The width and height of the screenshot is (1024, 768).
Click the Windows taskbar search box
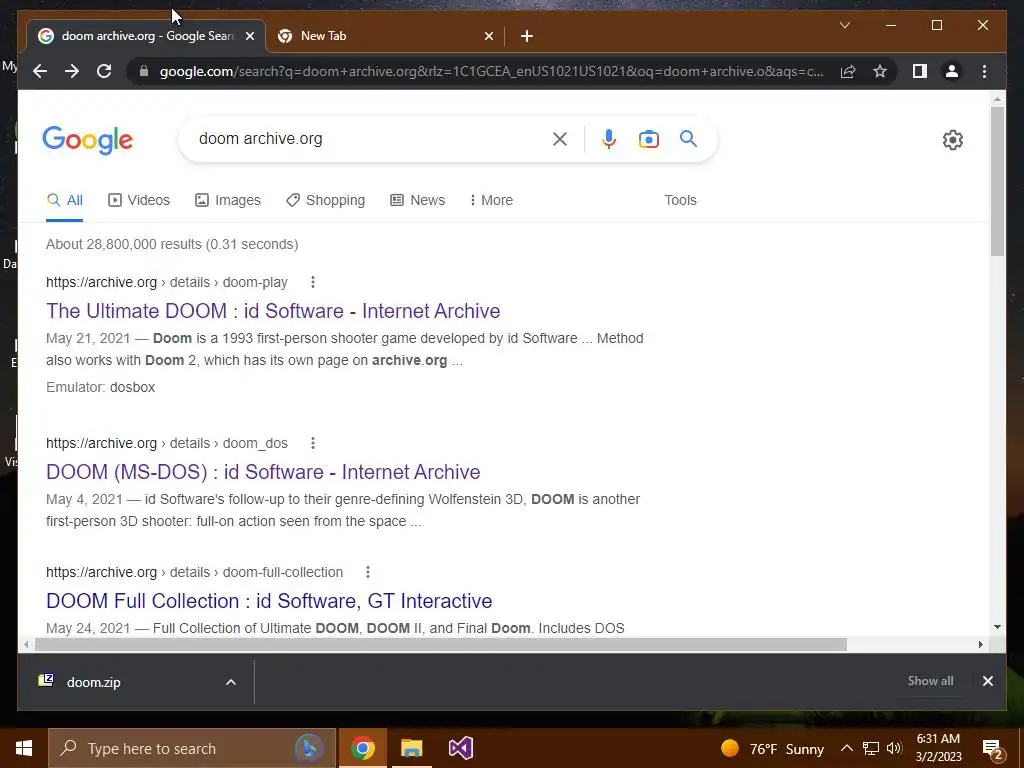192,748
